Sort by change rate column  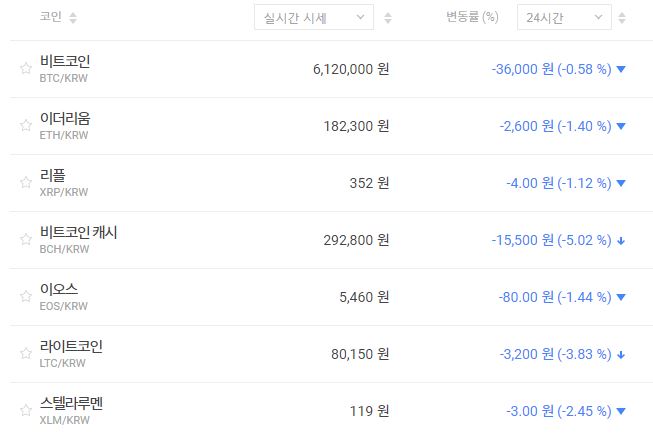pos(622,18)
